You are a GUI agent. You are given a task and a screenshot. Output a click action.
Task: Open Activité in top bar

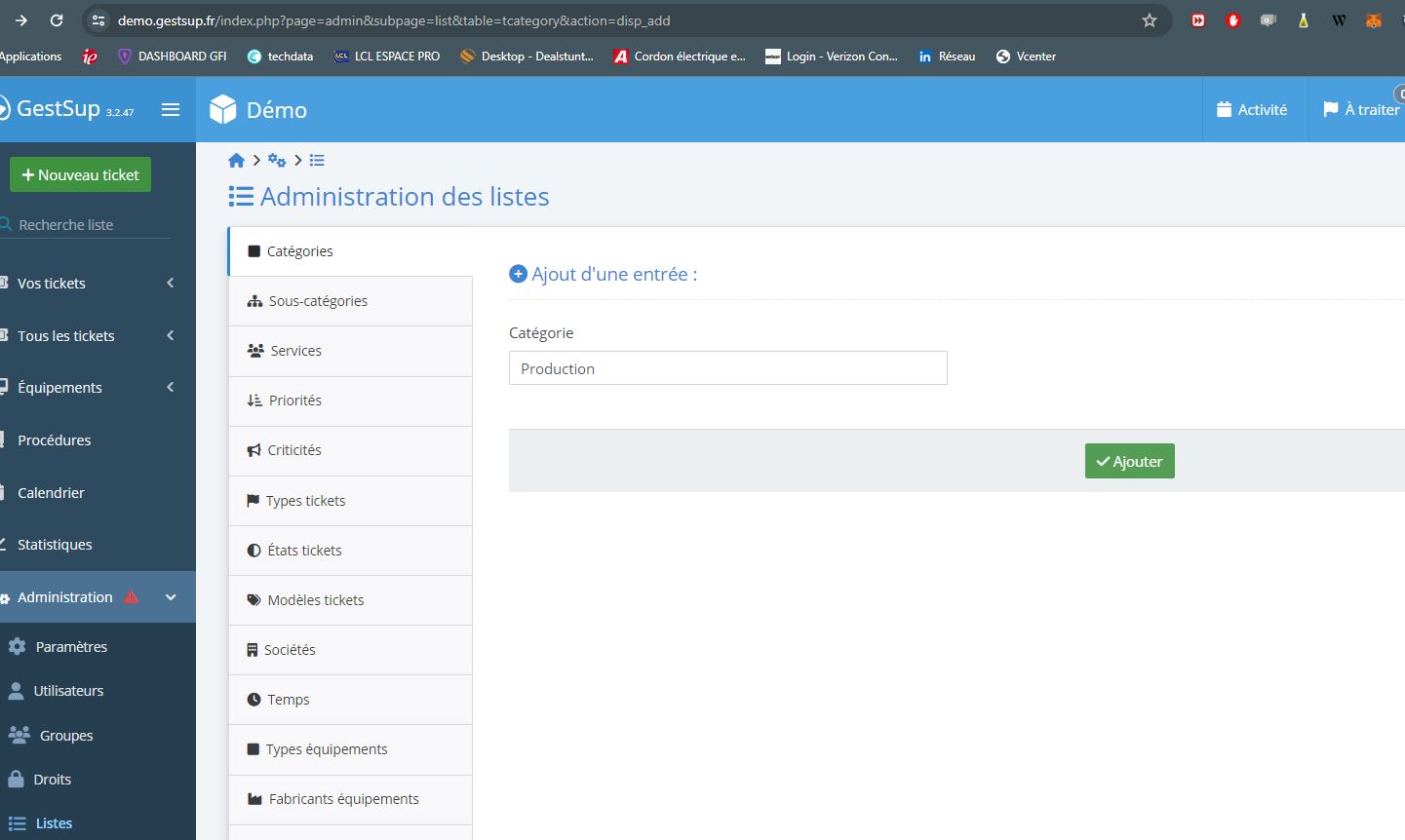point(1252,109)
